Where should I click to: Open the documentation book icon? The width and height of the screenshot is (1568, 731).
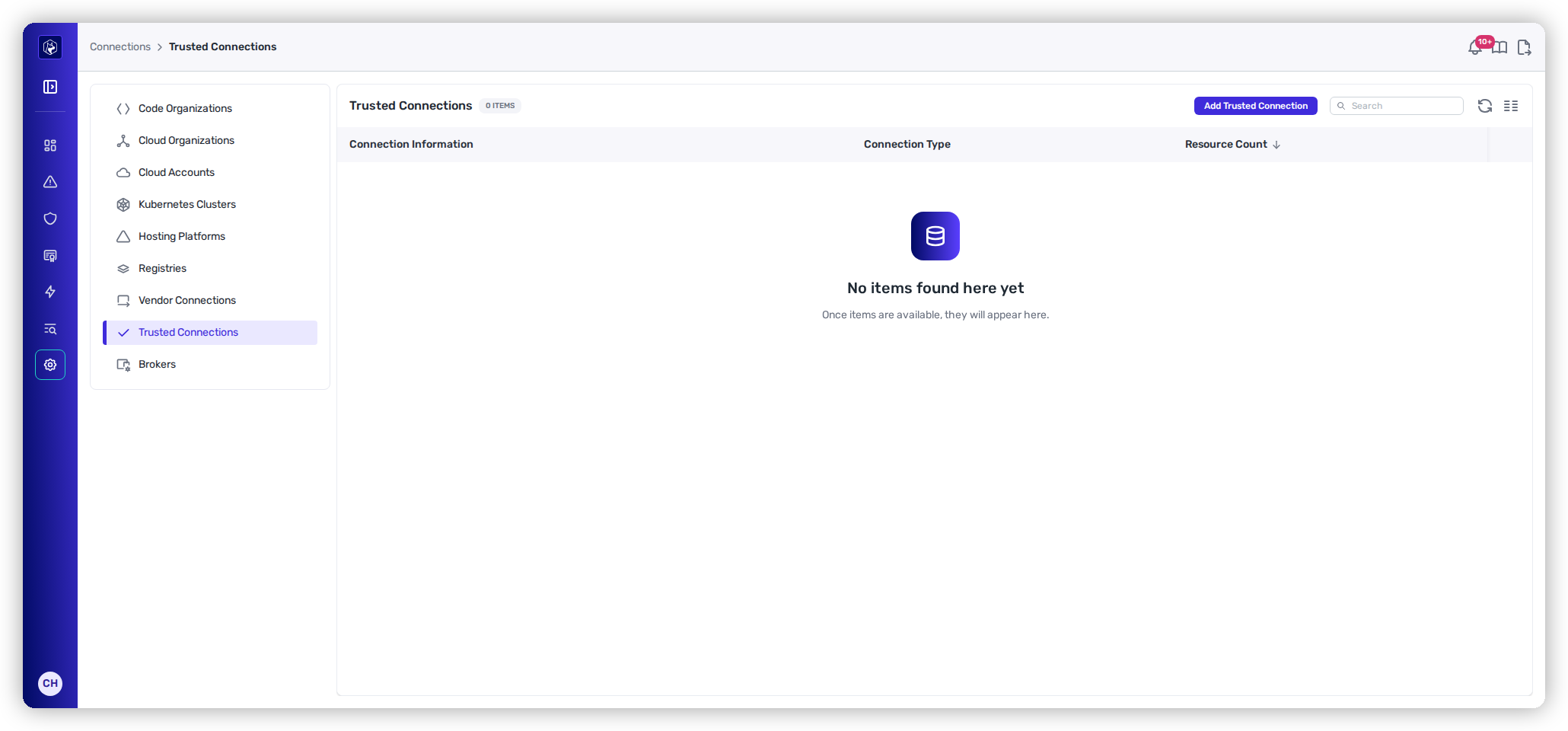coord(1499,47)
